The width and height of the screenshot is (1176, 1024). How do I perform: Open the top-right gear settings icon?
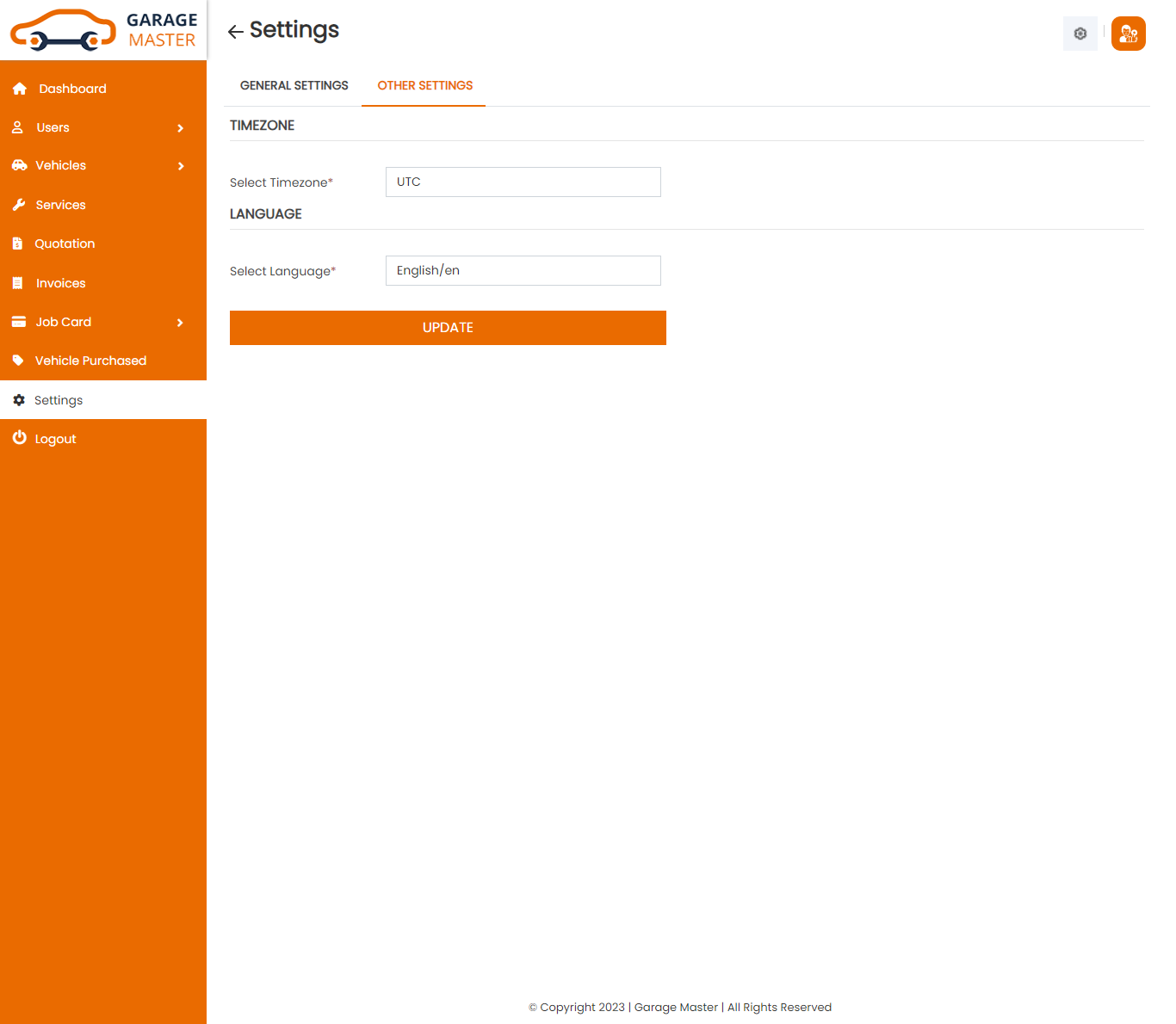coord(1080,34)
